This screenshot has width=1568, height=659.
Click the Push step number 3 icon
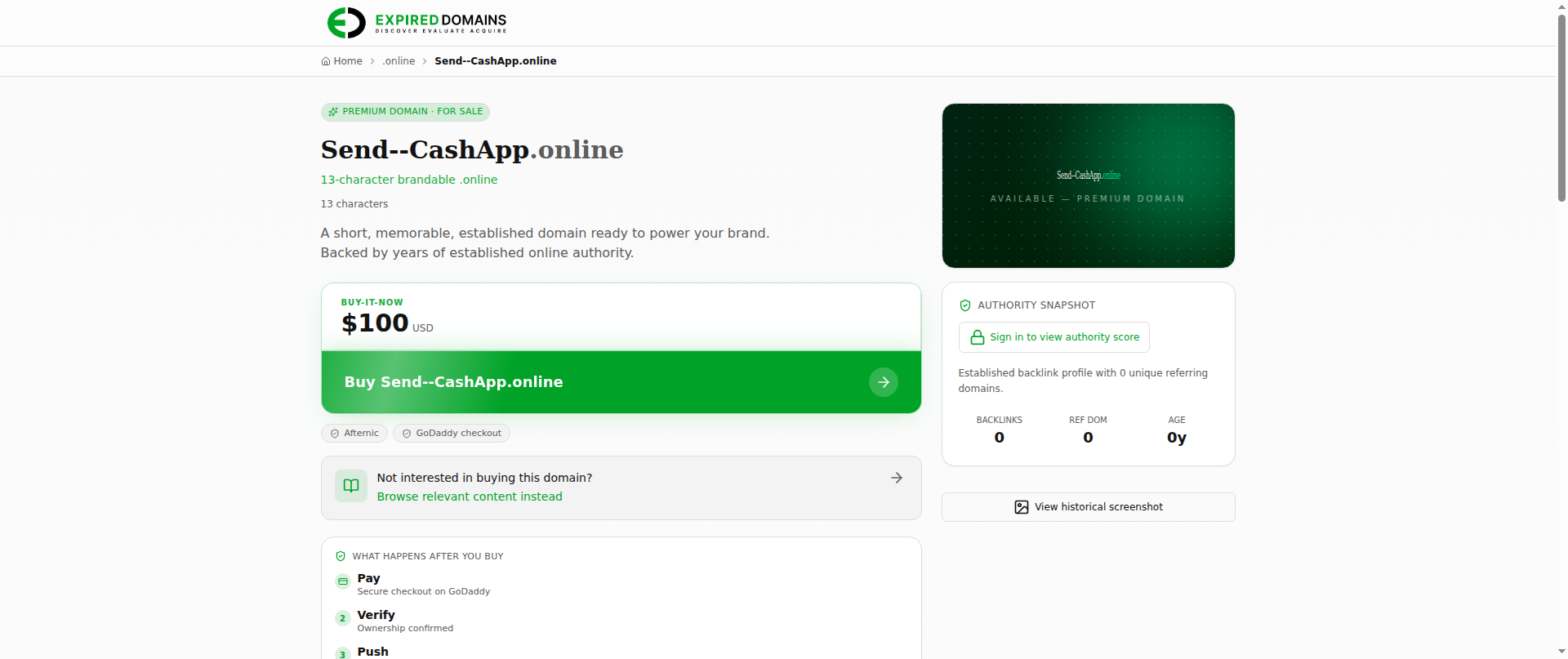(343, 653)
